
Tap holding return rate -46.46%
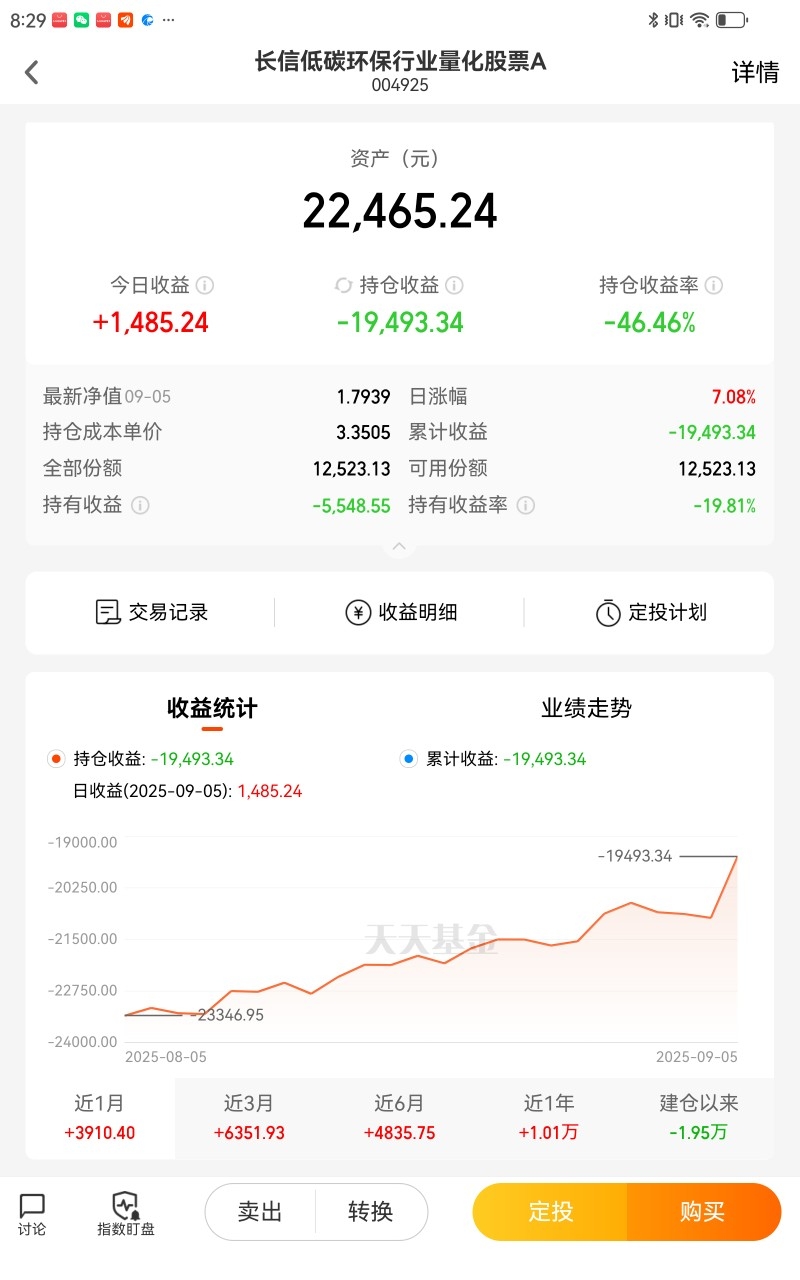tap(650, 323)
